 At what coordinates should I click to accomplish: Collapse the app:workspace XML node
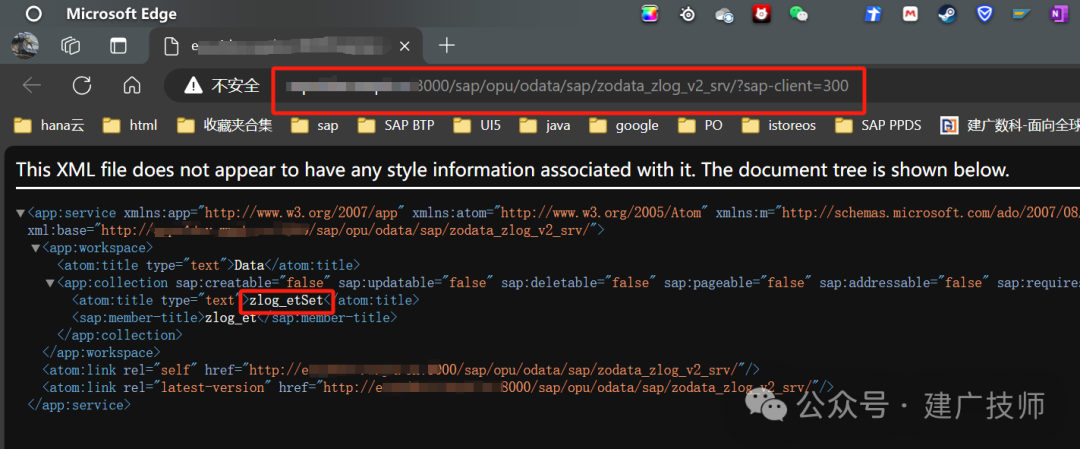click(35, 247)
